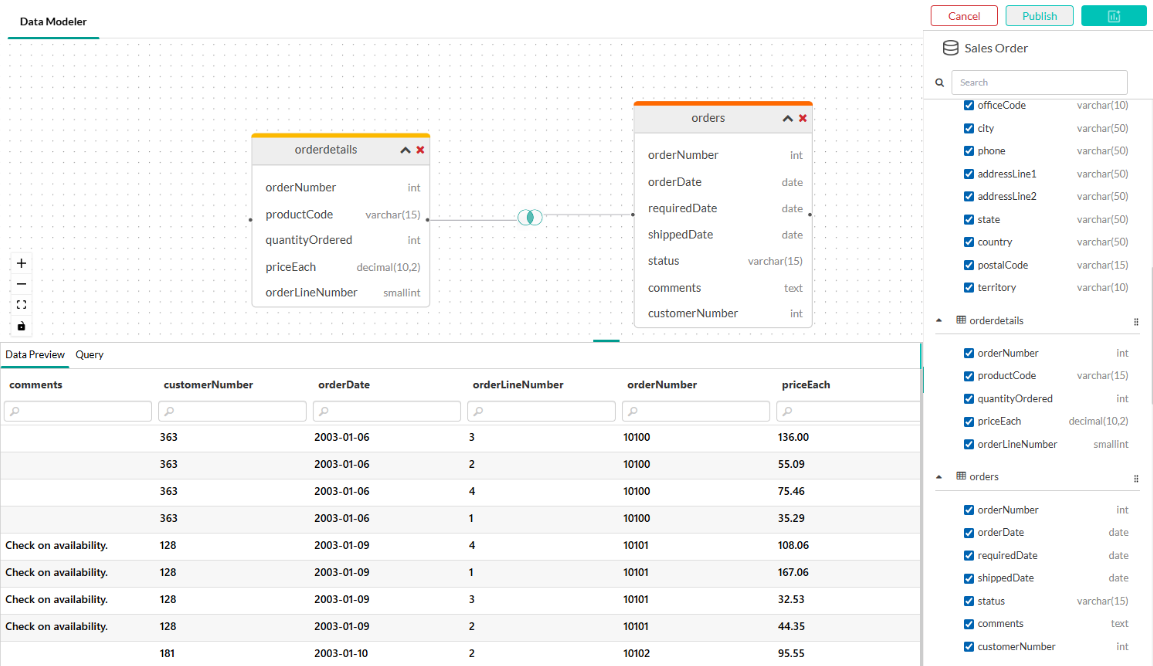The image size is (1153, 666).
Task: Click the date cell 2003-01-10
Action: 341,653
